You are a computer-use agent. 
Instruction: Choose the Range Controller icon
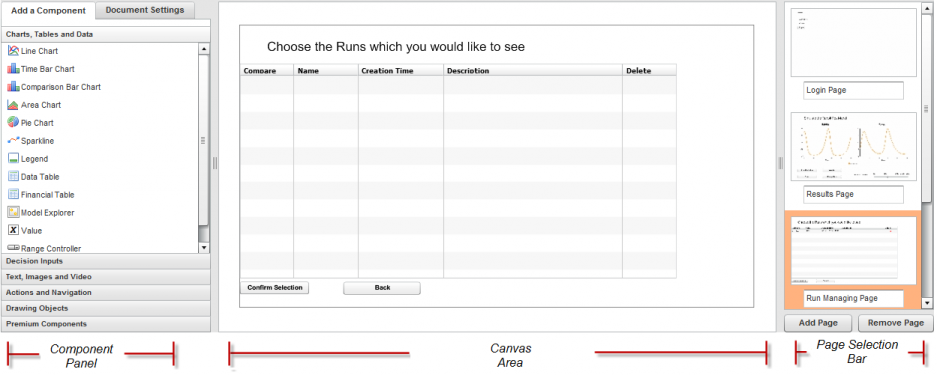[x=13, y=248]
